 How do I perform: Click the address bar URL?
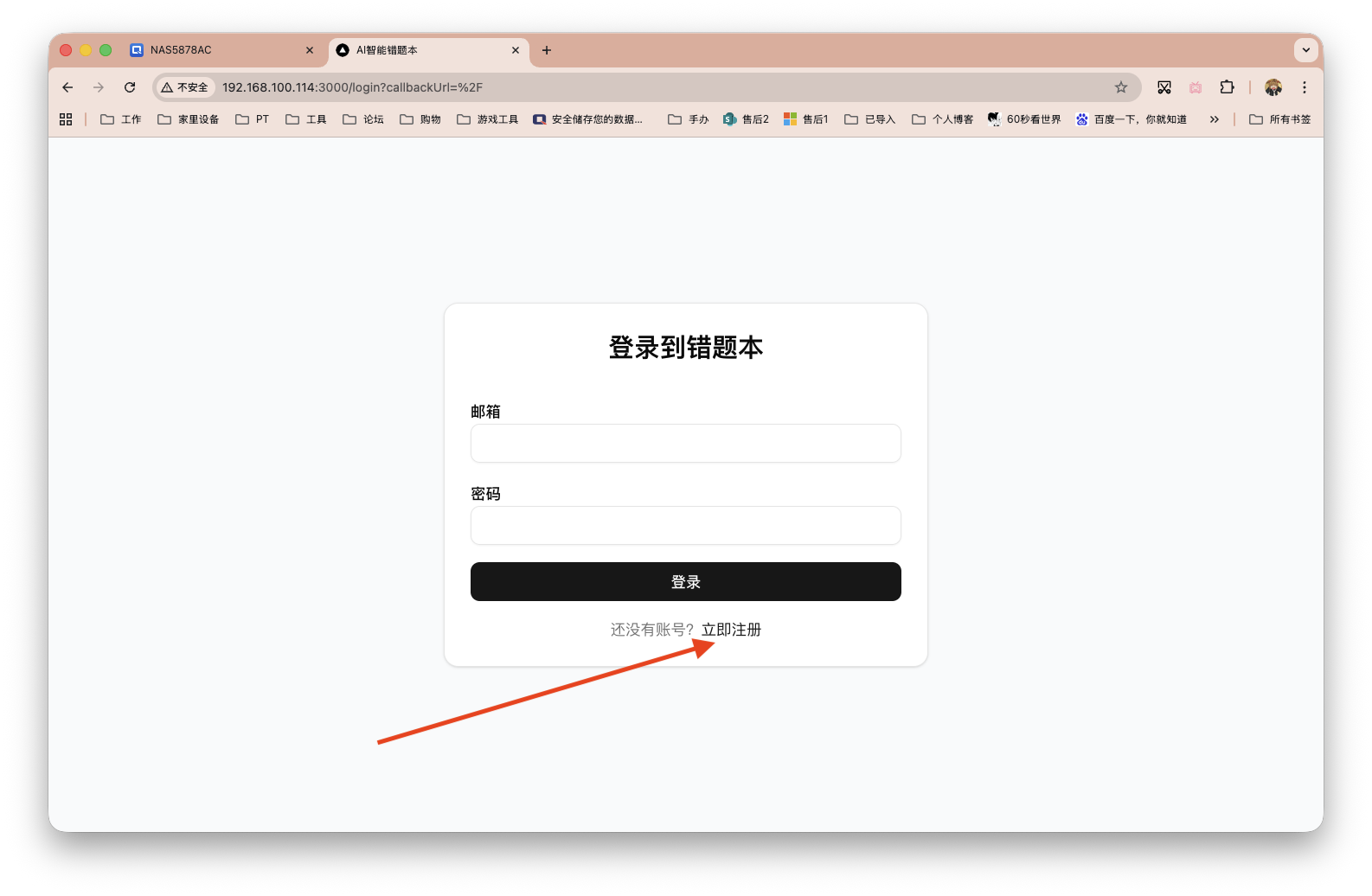click(352, 87)
